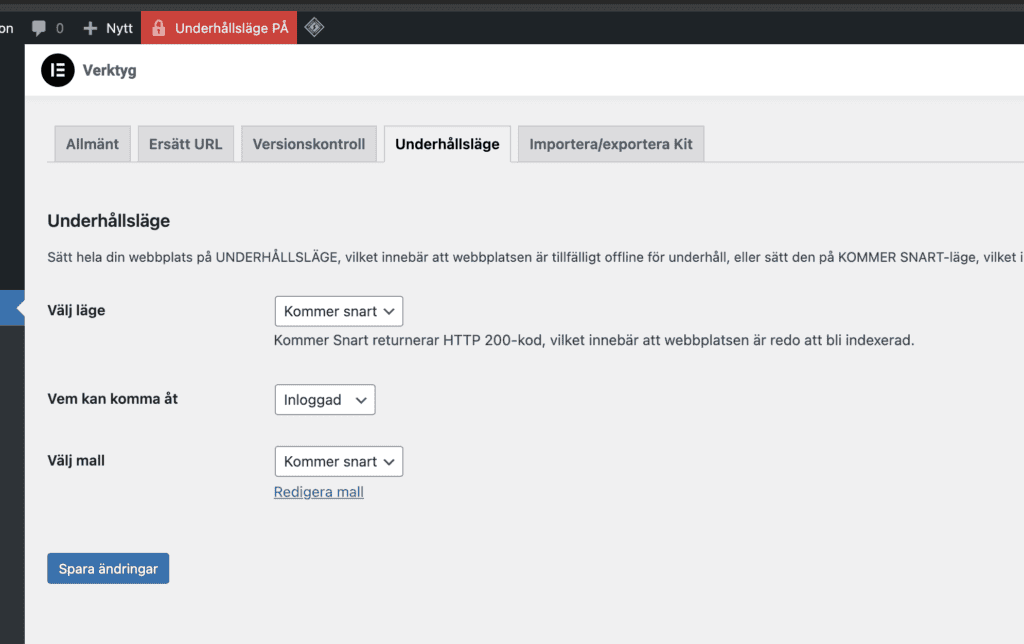Image resolution: width=1024 pixels, height=644 pixels.
Task: Click the Redigera mall link
Action: pyautogui.click(x=319, y=492)
